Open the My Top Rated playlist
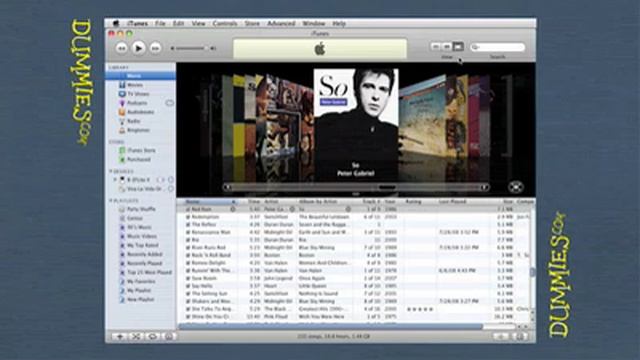640x360 pixels. [142, 245]
